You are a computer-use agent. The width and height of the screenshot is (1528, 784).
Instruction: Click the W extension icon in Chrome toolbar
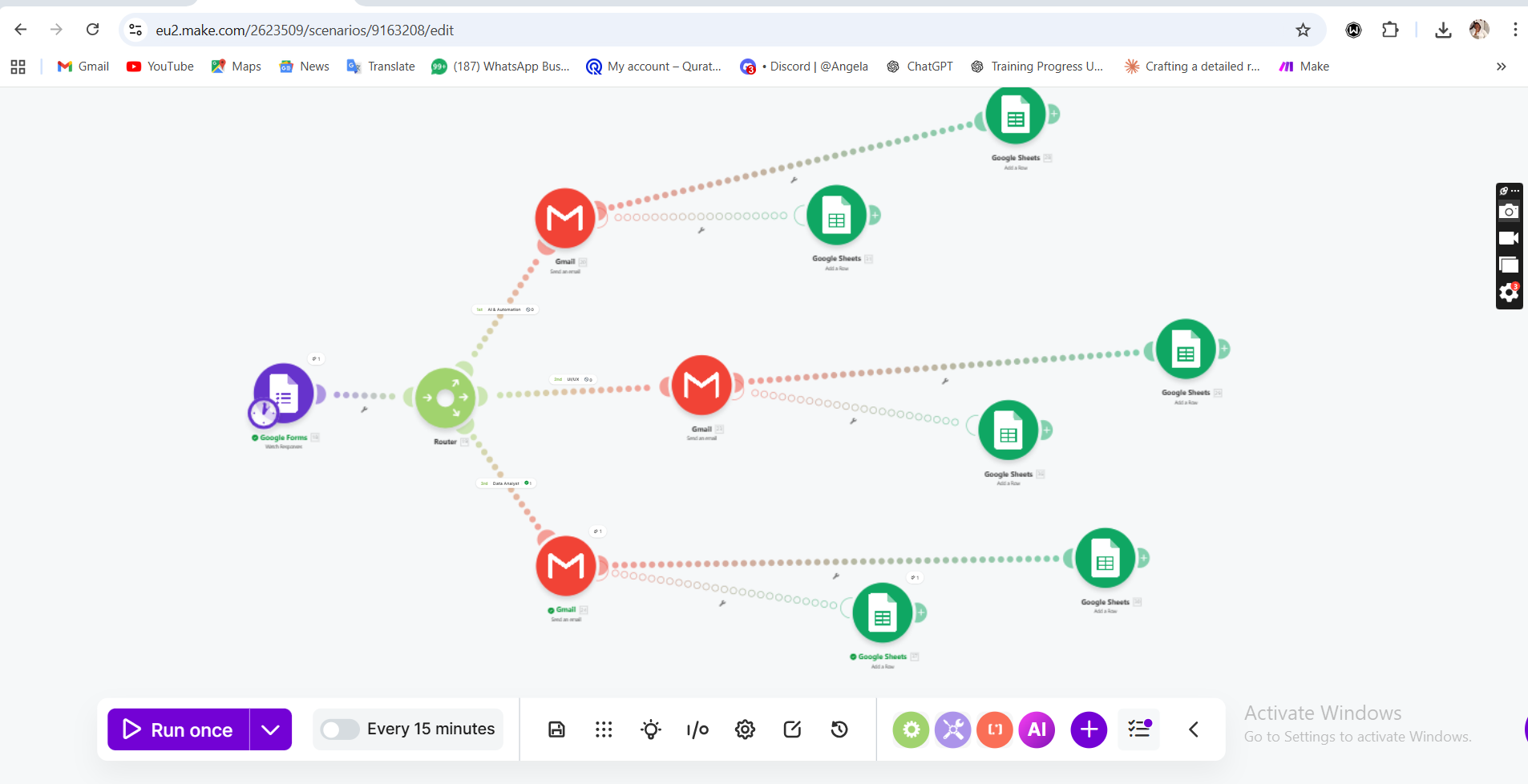point(1353,30)
